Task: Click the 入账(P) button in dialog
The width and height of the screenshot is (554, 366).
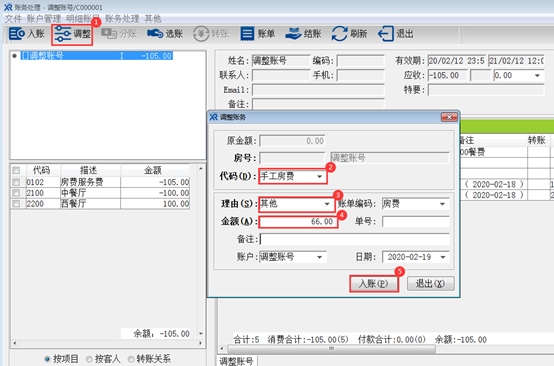Action: coord(374,284)
